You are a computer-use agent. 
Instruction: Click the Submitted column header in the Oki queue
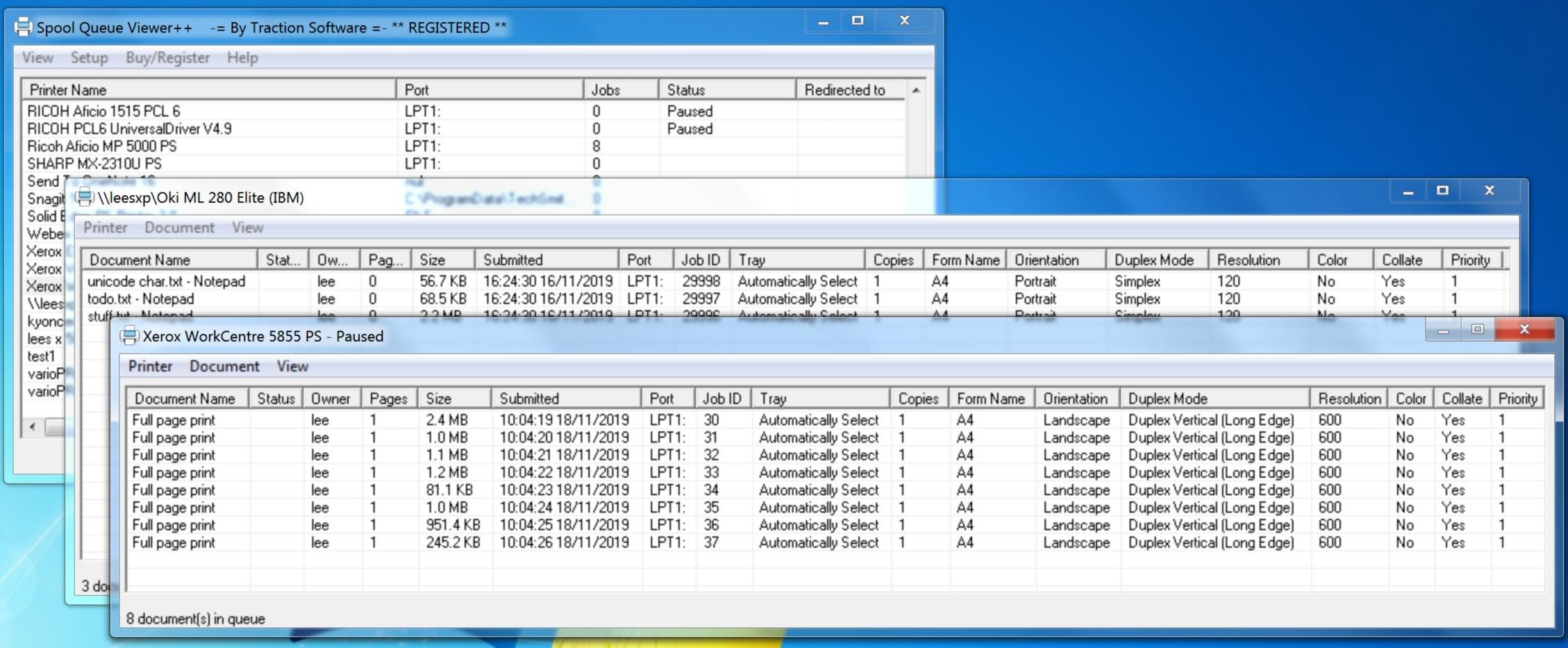pyautogui.click(x=512, y=259)
